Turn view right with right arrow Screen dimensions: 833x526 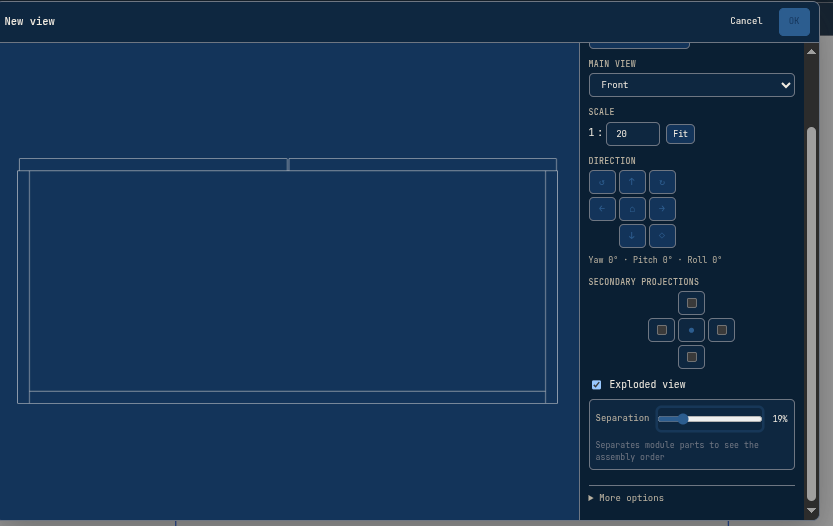[662, 209]
